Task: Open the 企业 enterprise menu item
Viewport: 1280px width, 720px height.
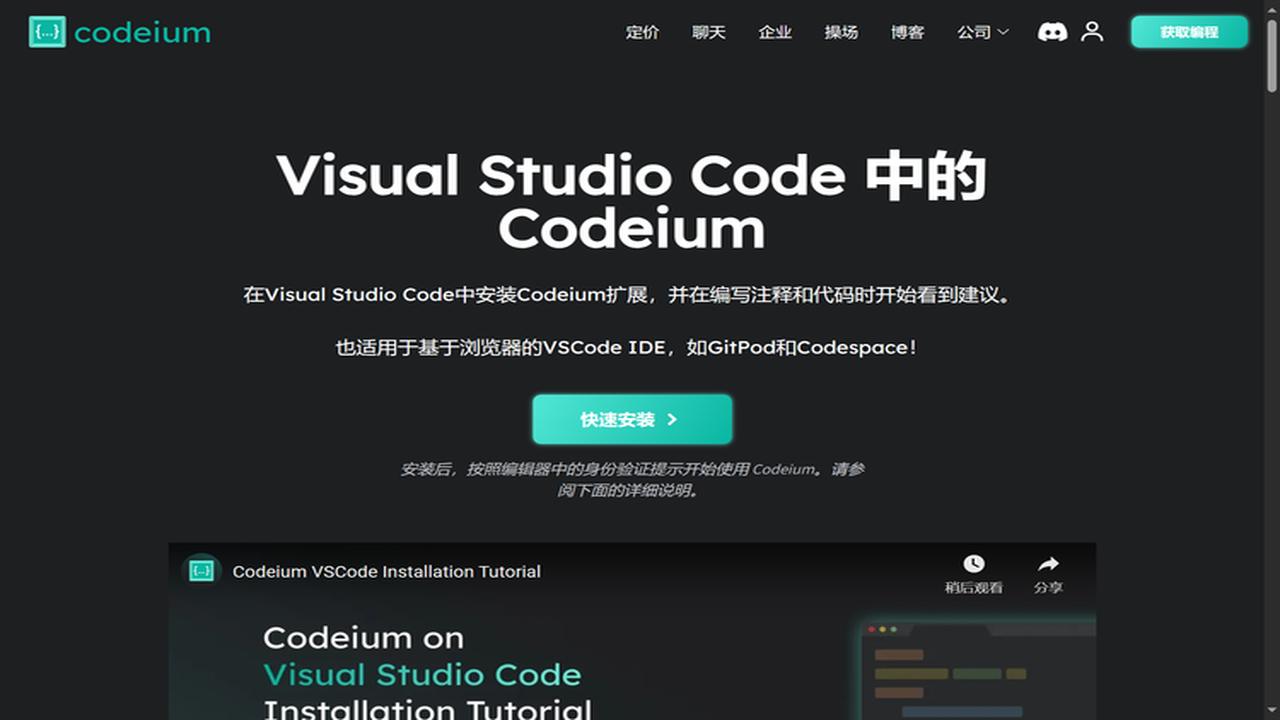Action: coord(775,32)
